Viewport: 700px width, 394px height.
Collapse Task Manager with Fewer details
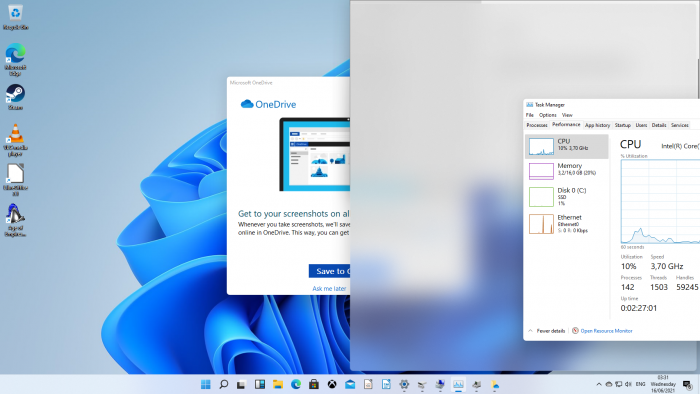[x=546, y=331]
